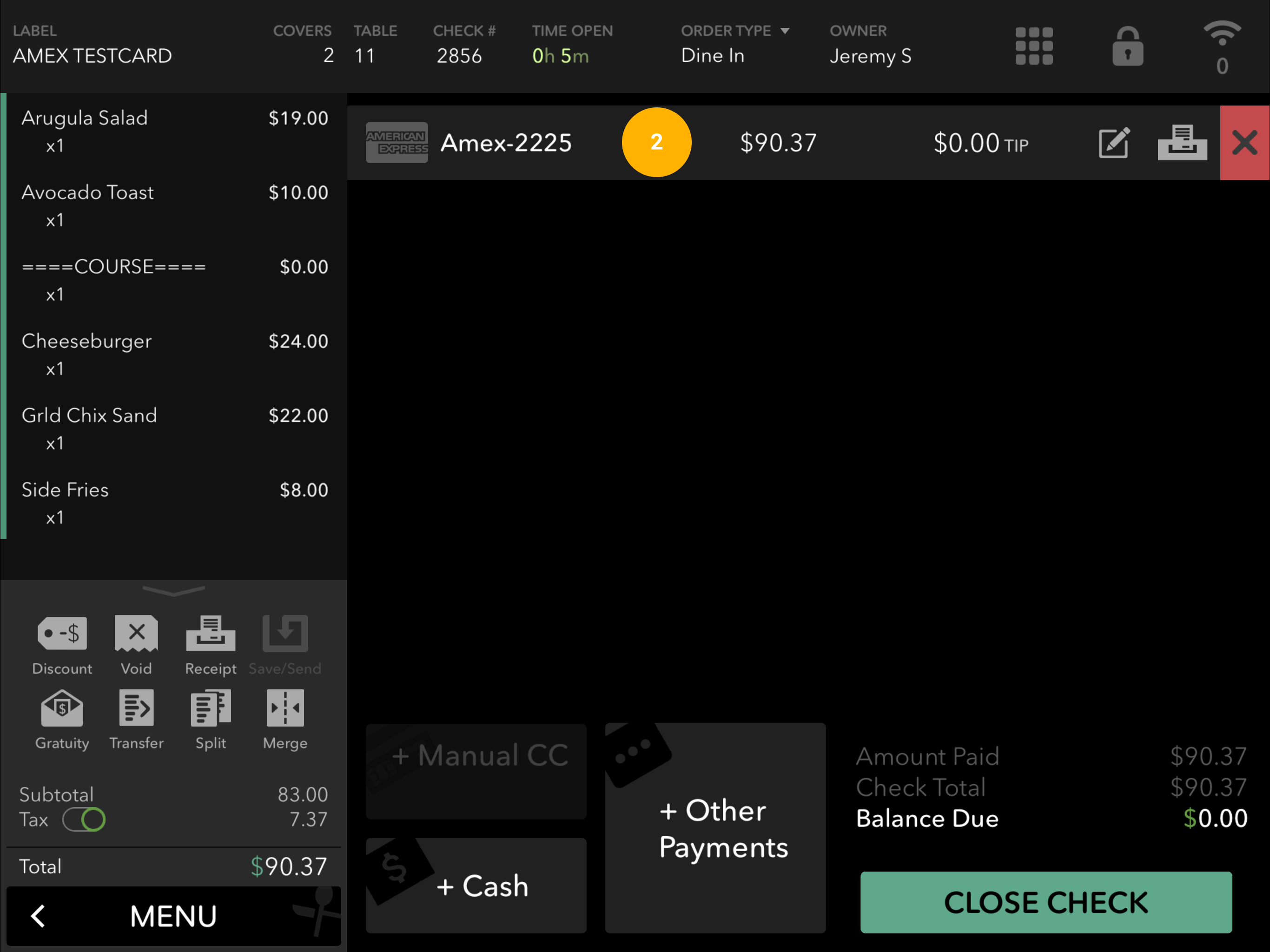Image resolution: width=1270 pixels, height=952 pixels.
Task: Print check using Receipt icon
Action: pos(211,645)
